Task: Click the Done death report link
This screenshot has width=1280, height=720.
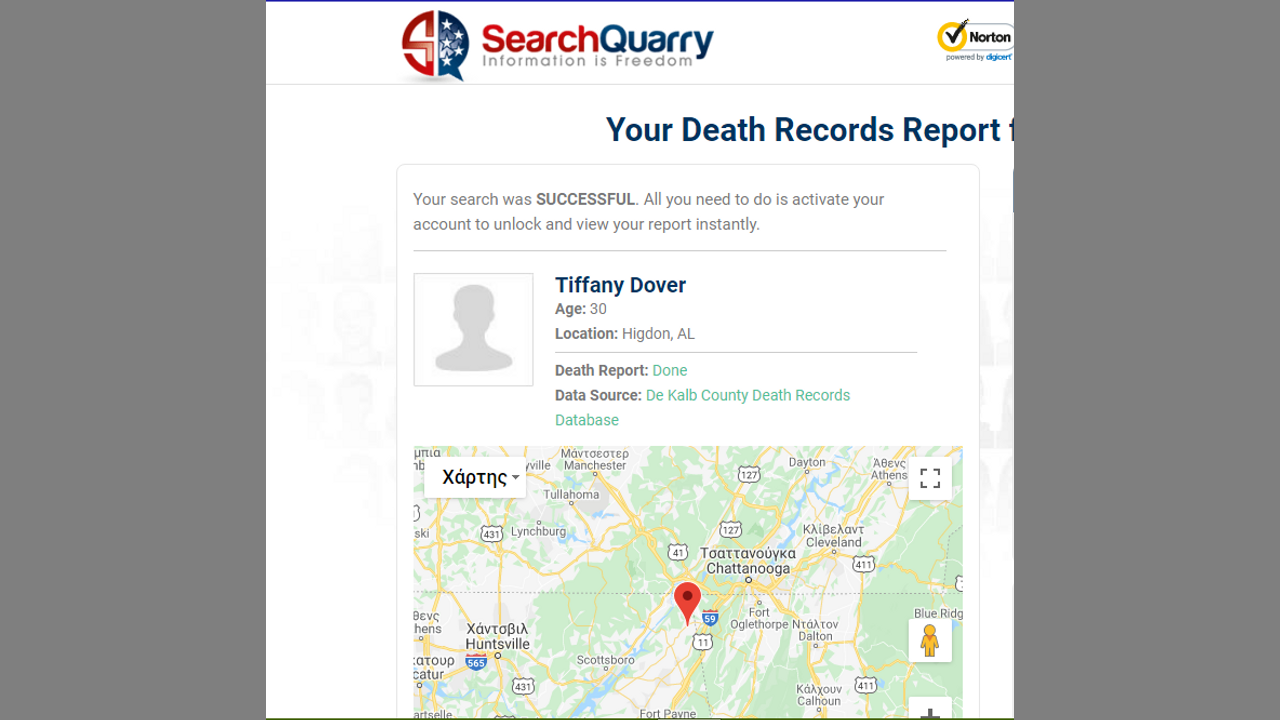Action: (669, 370)
